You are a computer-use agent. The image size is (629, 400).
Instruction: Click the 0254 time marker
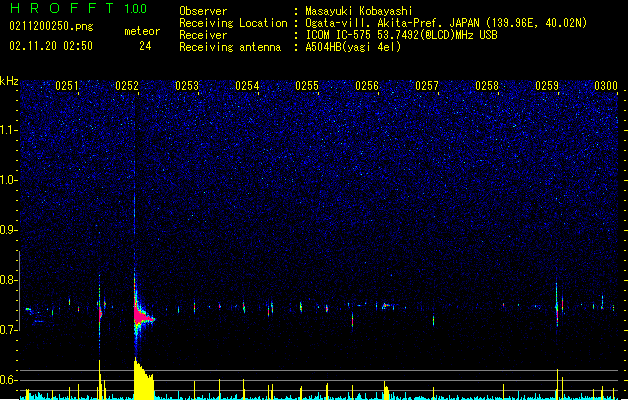tap(247, 86)
